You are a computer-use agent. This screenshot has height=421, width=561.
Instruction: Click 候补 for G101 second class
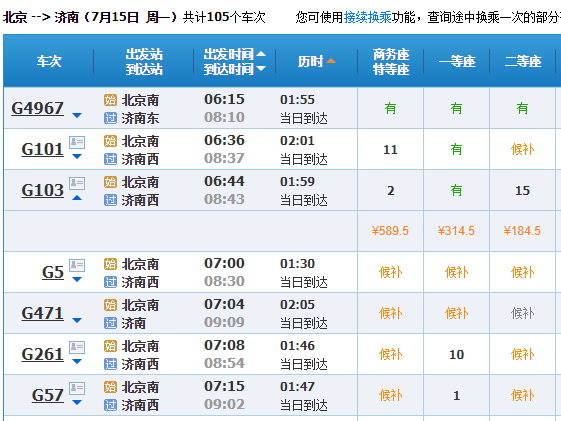pos(522,149)
